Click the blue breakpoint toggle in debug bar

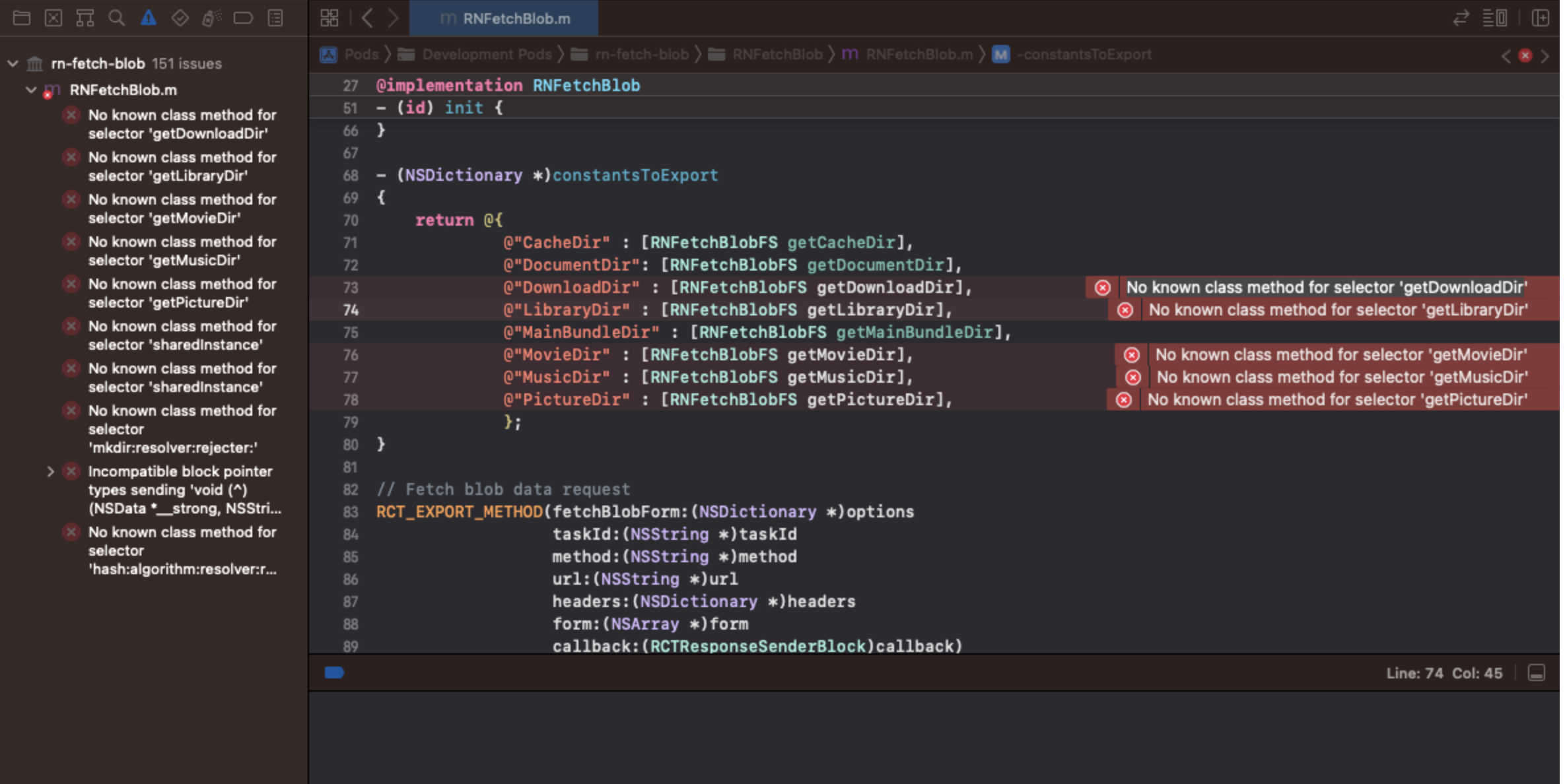tap(334, 672)
